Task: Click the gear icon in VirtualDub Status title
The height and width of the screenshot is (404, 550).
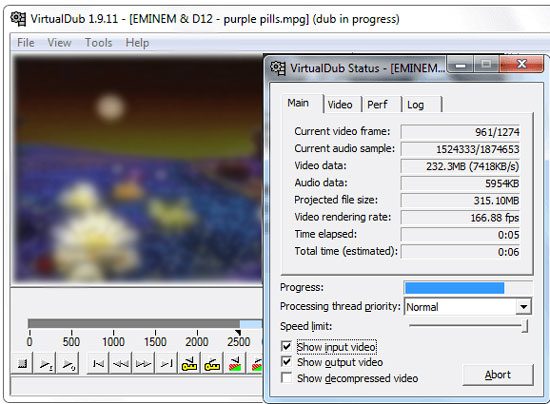Action: coord(278,68)
